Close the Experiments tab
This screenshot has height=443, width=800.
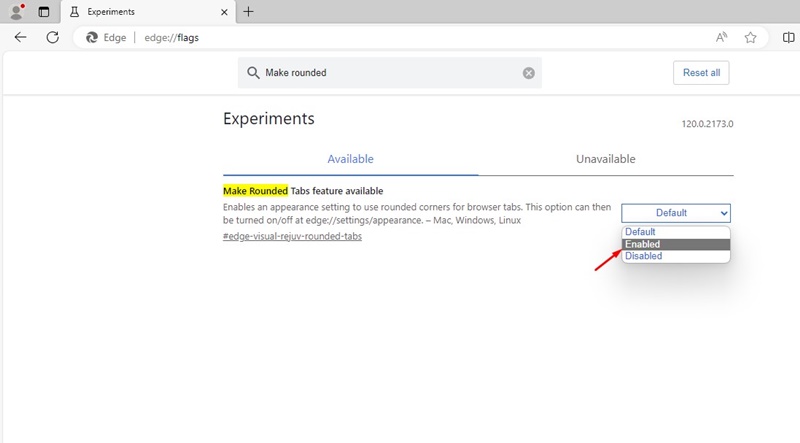point(224,12)
